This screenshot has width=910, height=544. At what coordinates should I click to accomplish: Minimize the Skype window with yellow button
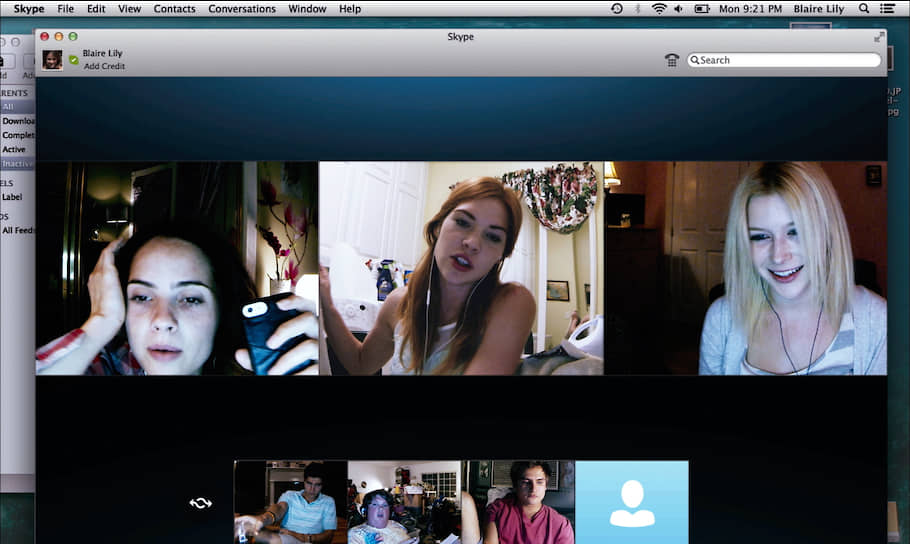[59, 37]
